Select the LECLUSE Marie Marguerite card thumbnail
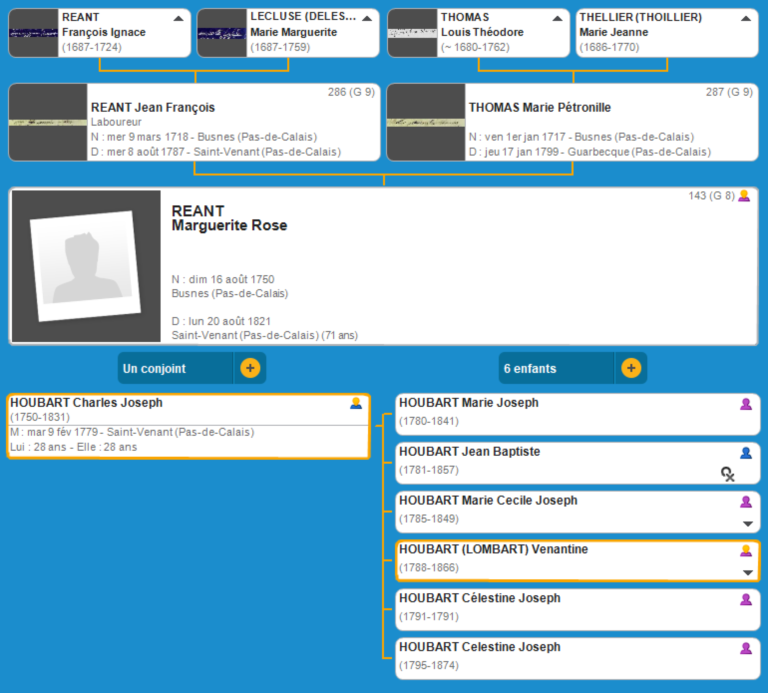768x693 pixels. click(x=222, y=33)
